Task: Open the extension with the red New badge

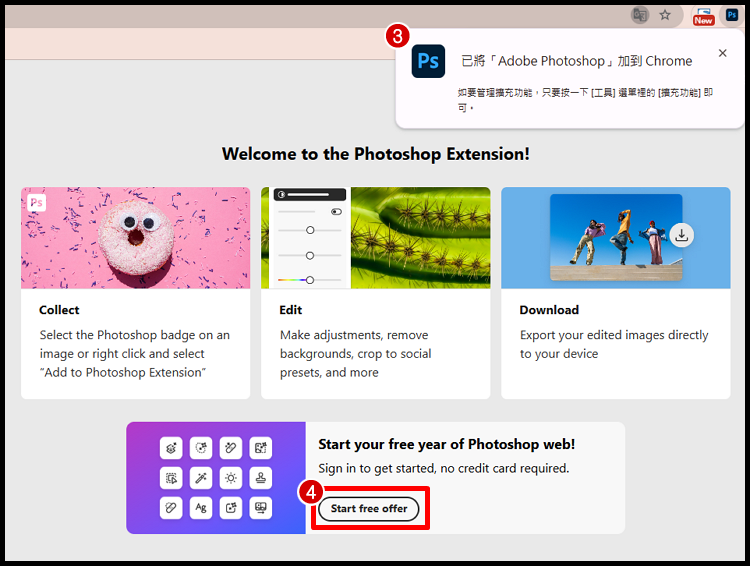Action: point(704,16)
